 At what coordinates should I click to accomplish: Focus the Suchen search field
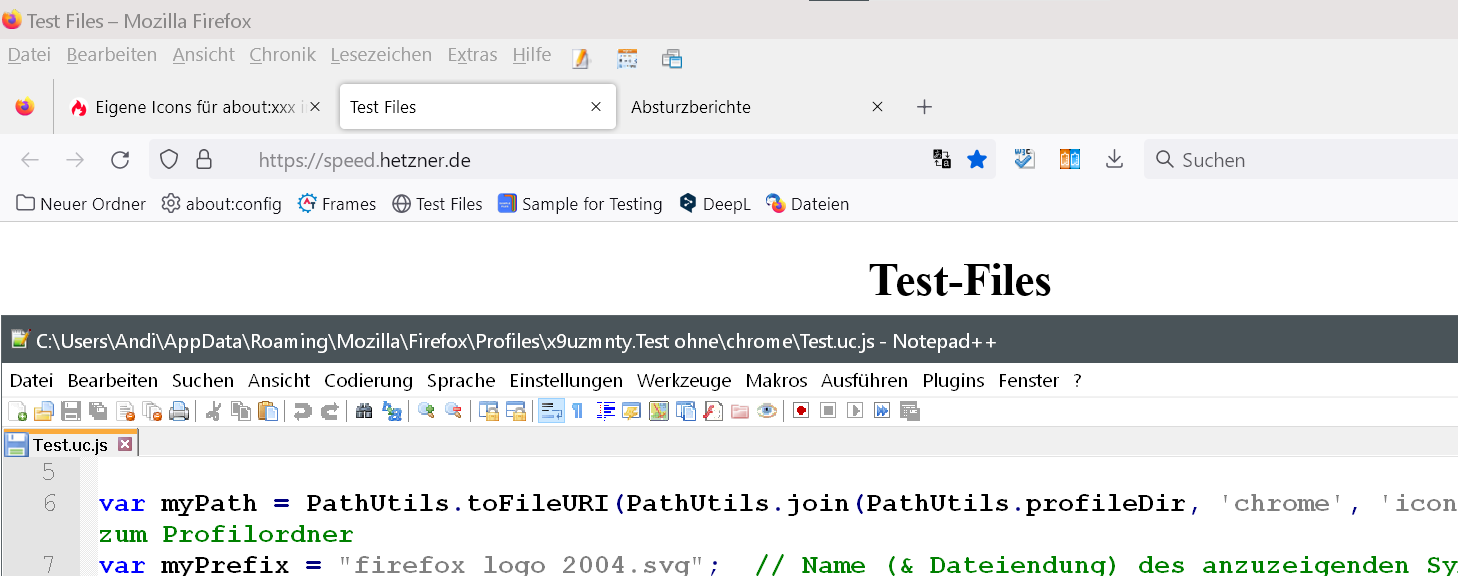[x=1300, y=160]
